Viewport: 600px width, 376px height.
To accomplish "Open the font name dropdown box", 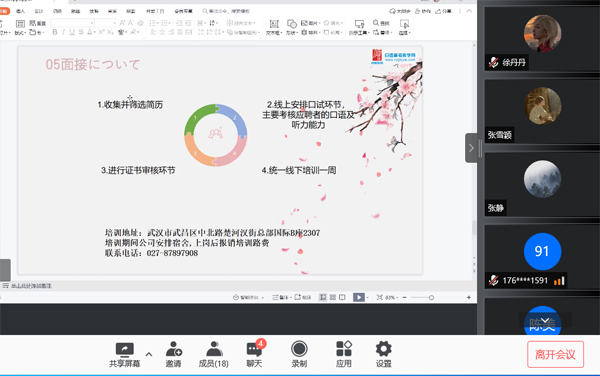I will click(72, 23).
